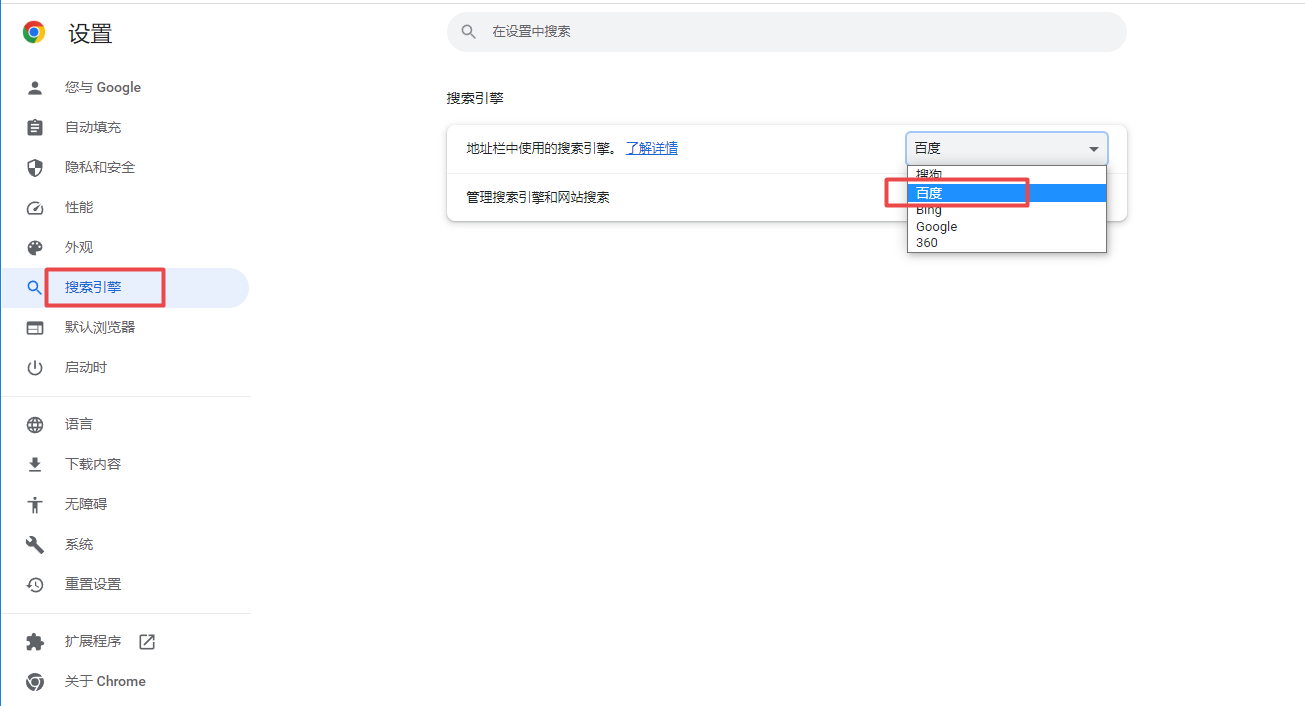Choose 360 from the search engine list
Viewport: 1305px width, 706px height.
[1007, 243]
